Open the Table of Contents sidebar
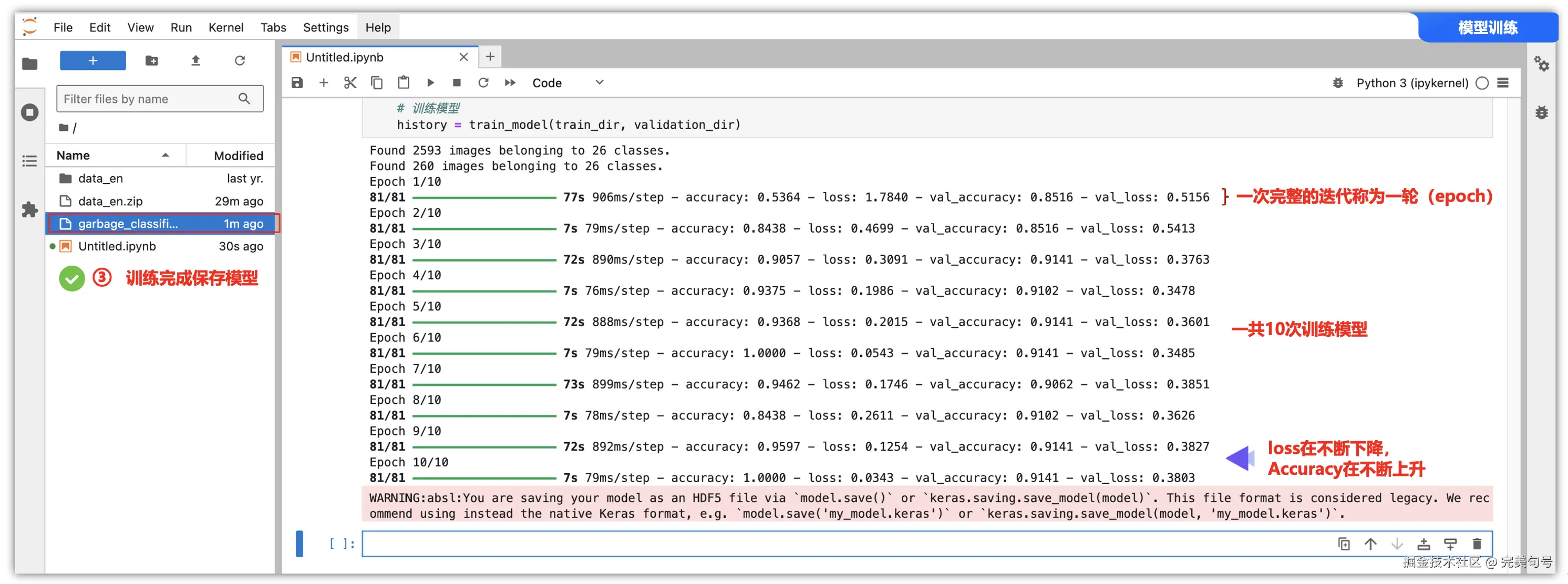1568x584 pixels. (x=29, y=161)
